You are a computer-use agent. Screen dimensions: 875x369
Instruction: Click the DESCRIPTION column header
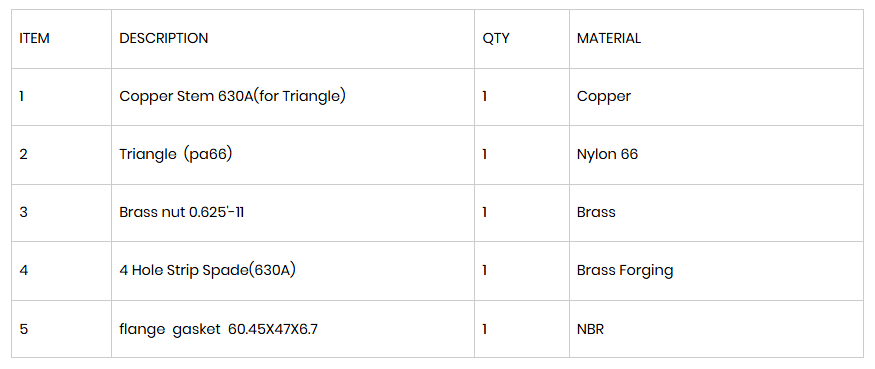(x=293, y=39)
